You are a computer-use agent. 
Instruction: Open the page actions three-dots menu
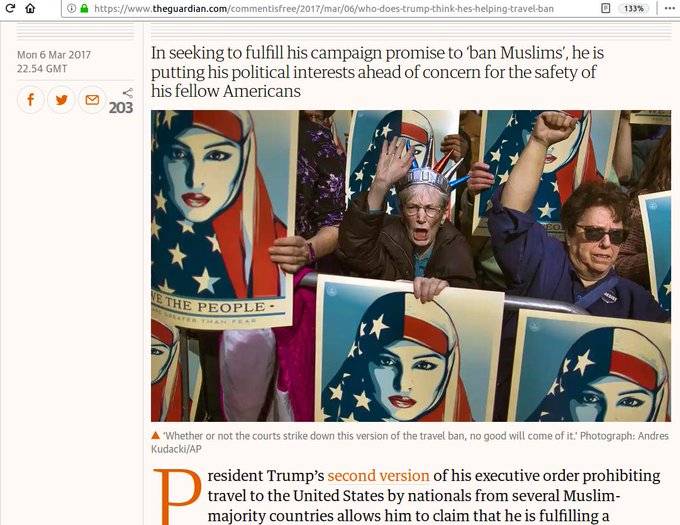click(670, 8)
